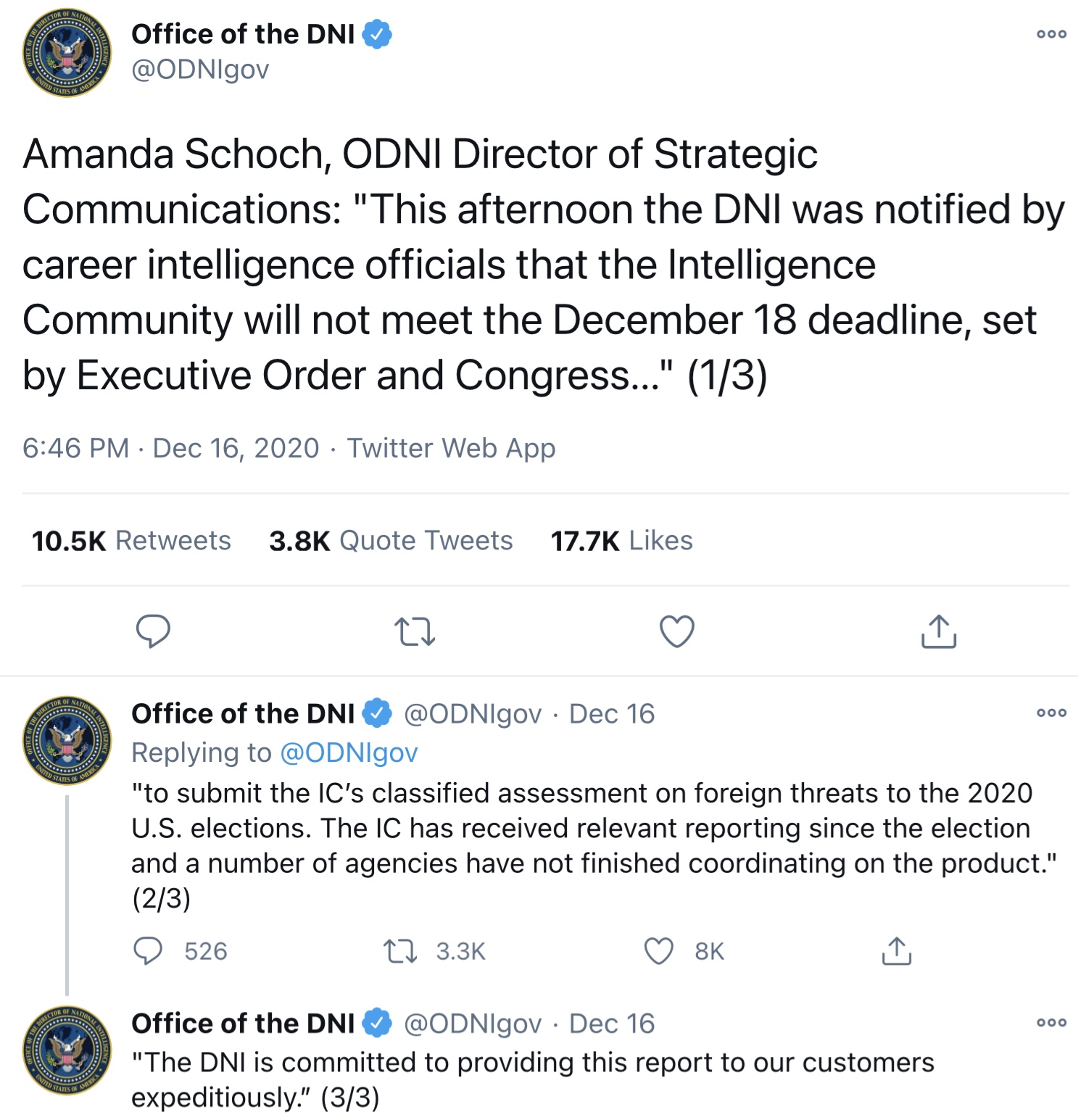Open the tweet timestamp 6:46 PM Dec 16, 2020
The image size is (1078, 1120).
(x=170, y=448)
